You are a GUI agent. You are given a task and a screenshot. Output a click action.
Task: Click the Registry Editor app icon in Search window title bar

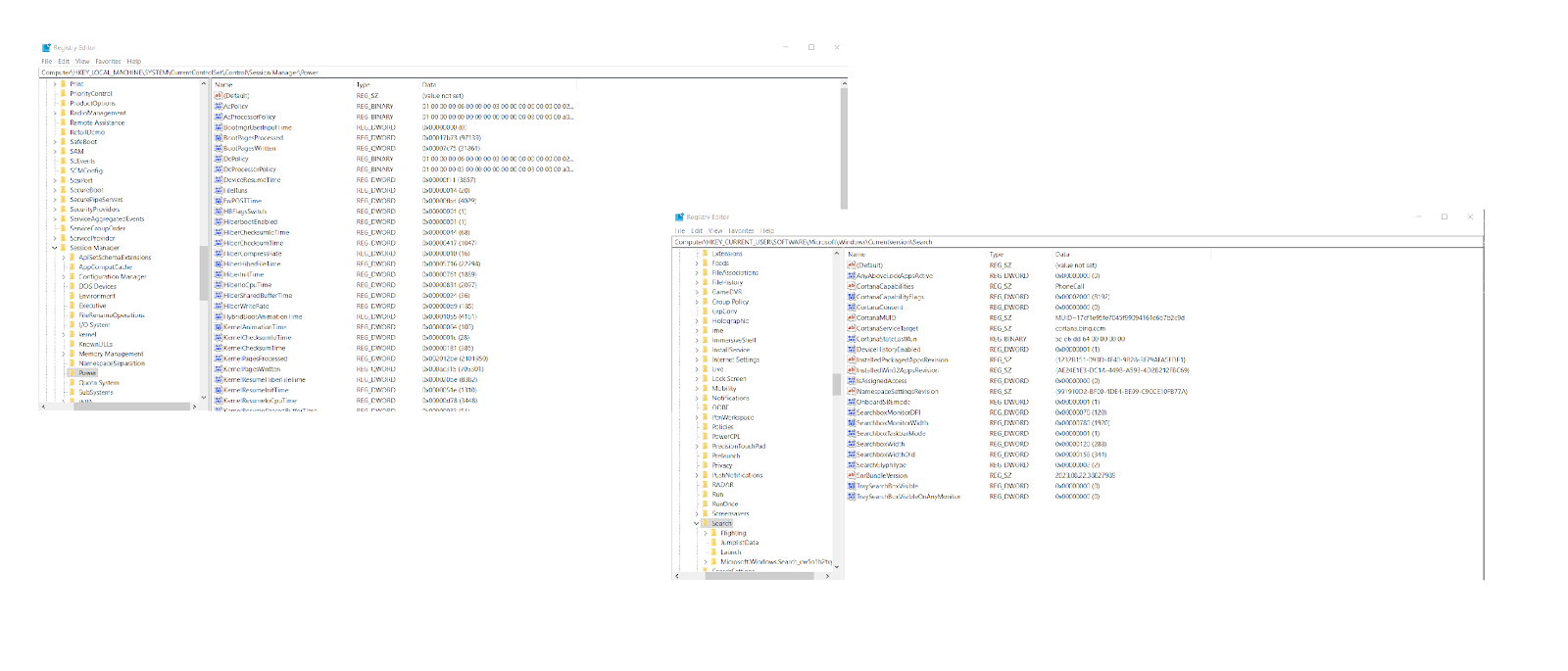pos(679,216)
